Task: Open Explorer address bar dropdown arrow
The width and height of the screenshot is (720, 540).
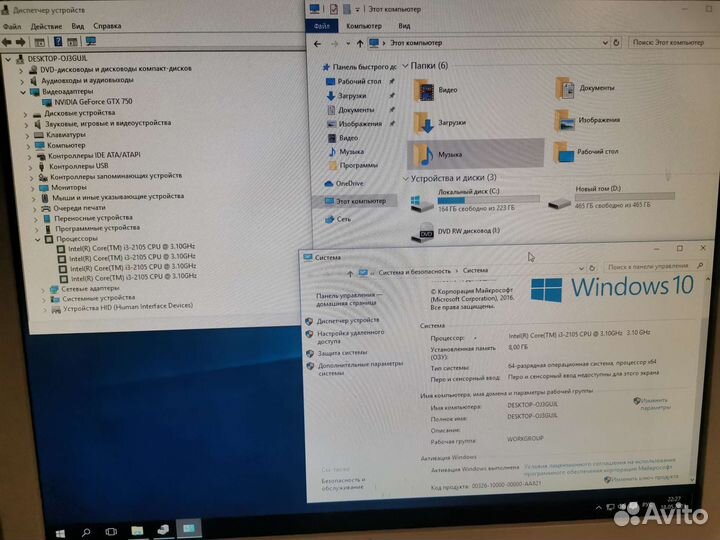Action: (x=605, y=43)
